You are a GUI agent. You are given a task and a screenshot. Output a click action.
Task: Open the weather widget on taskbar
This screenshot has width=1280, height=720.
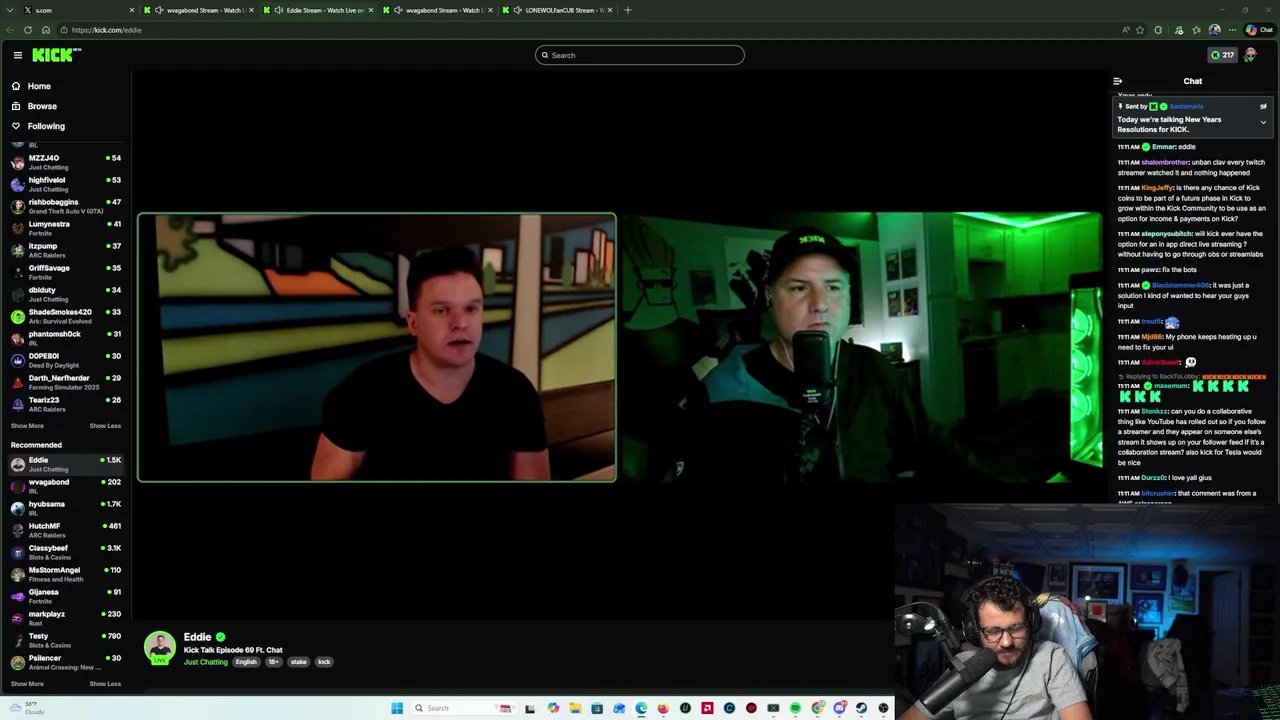pos(25,708)
